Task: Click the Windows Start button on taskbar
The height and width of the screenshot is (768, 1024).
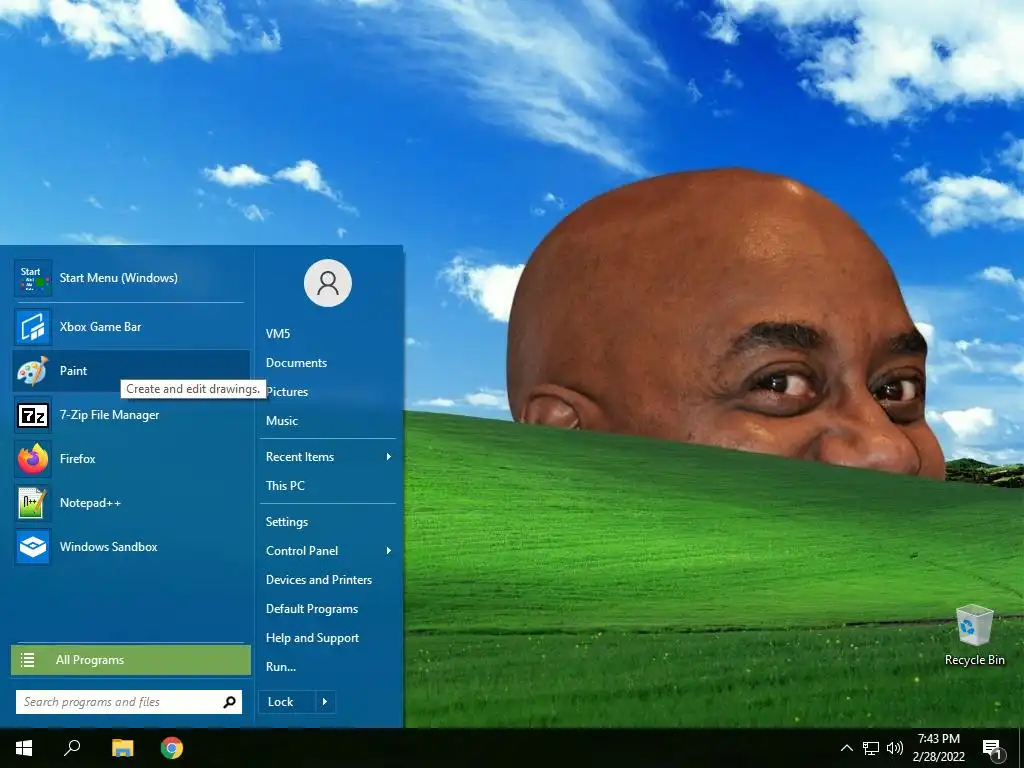Action: click(24, 748)
